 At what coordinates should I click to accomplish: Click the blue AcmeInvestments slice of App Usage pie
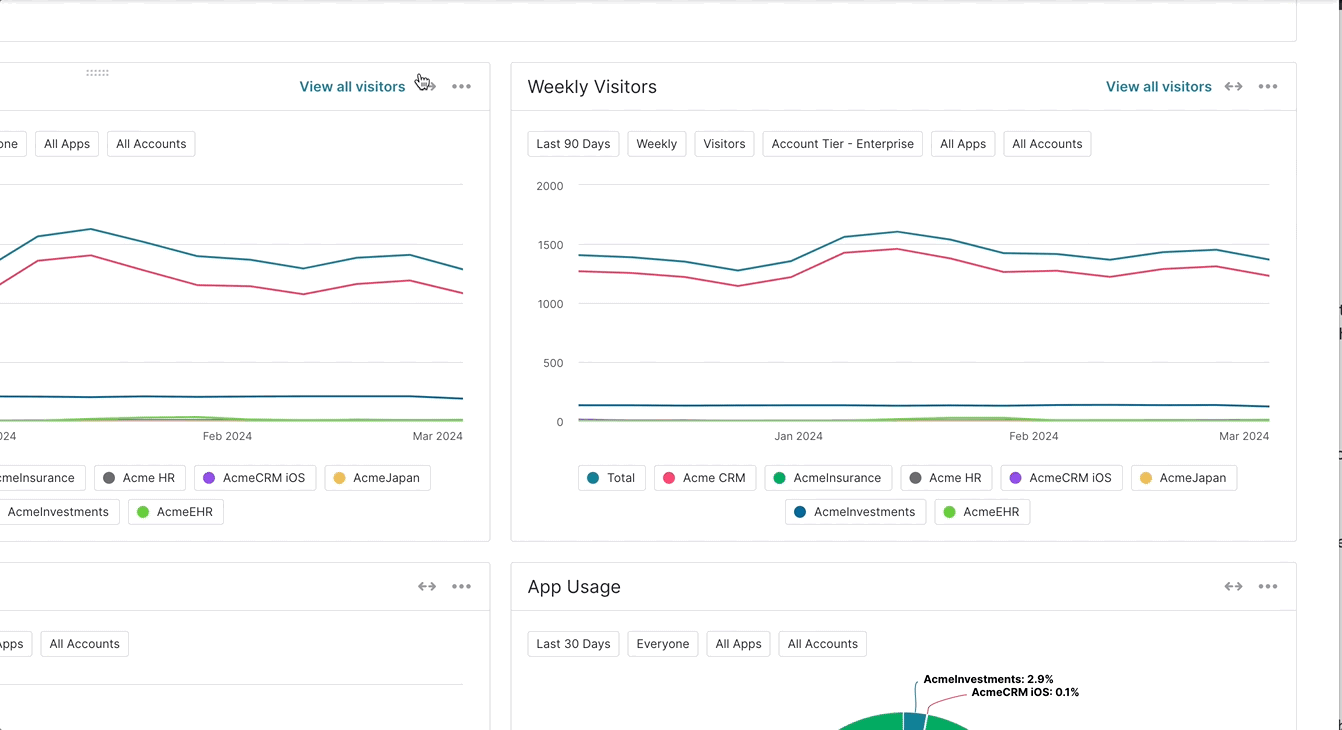pyautogui.click(x=914, y=721)
